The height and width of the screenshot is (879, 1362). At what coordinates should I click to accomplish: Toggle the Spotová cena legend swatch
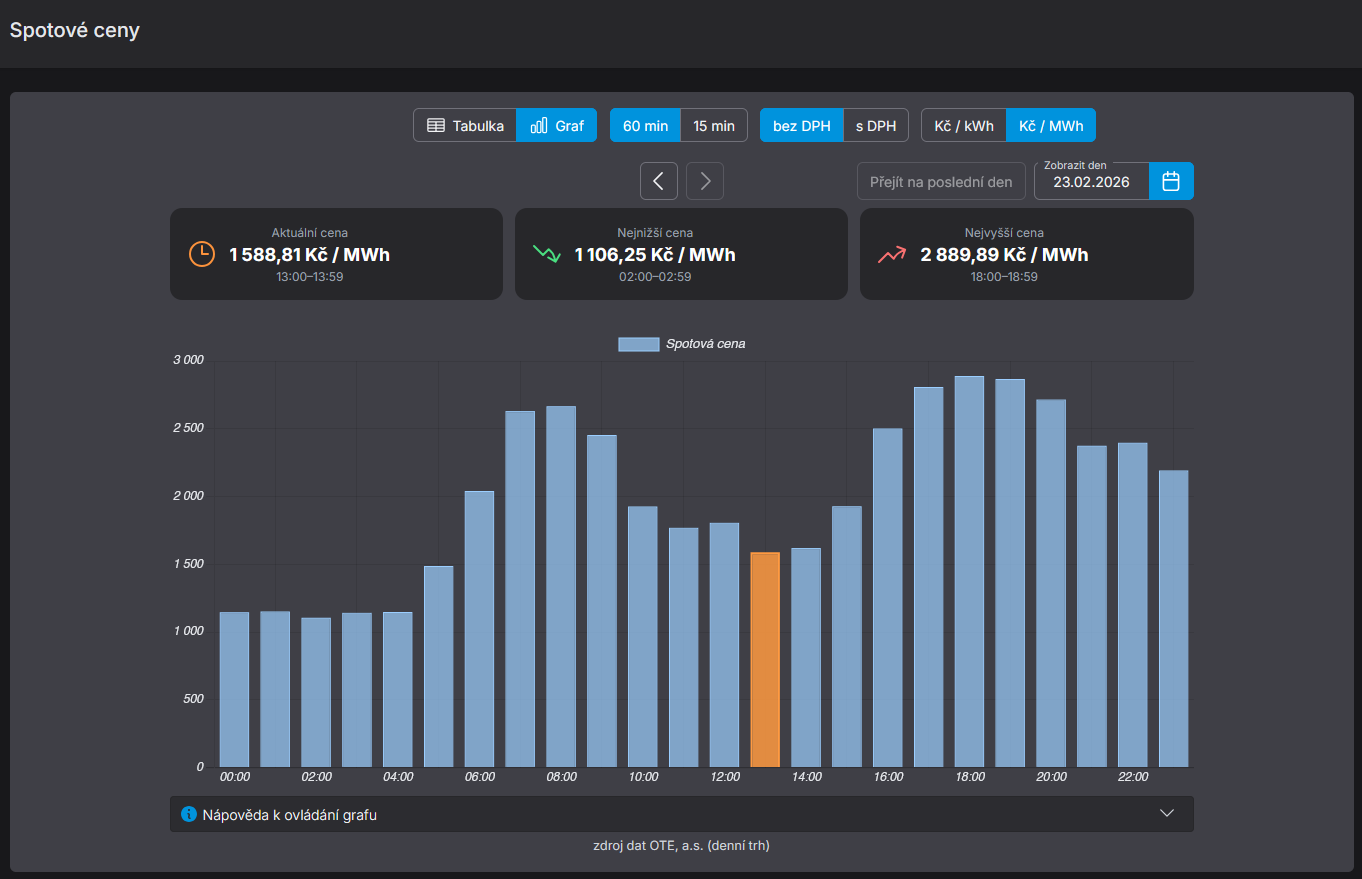point(638,344)
